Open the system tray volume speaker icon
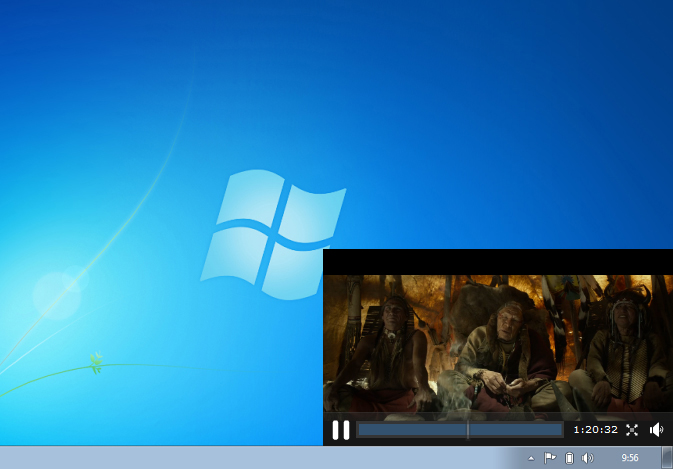The width and height of the screenshot is (673, 469). point(587,458)
